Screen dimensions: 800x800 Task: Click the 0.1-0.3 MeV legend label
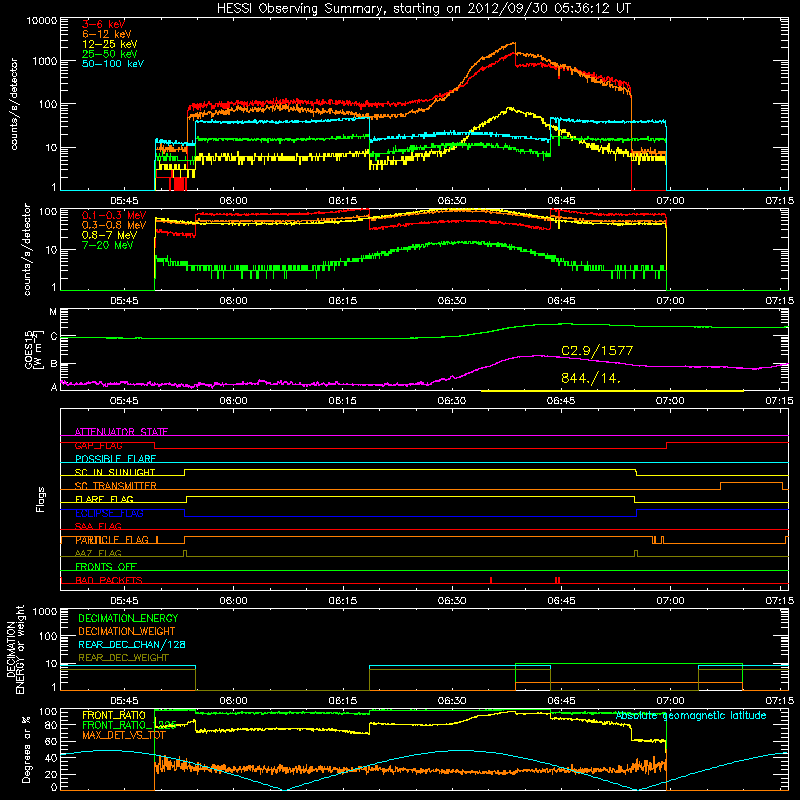click(114, 216)
